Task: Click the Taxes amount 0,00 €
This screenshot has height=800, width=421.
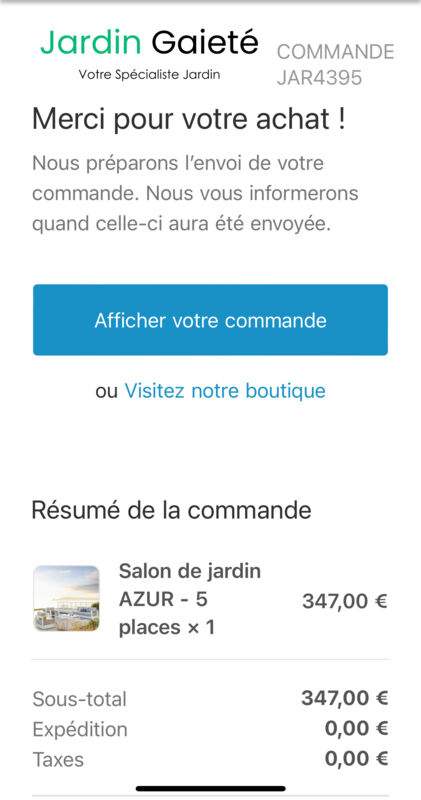Action: click(357, 759)
